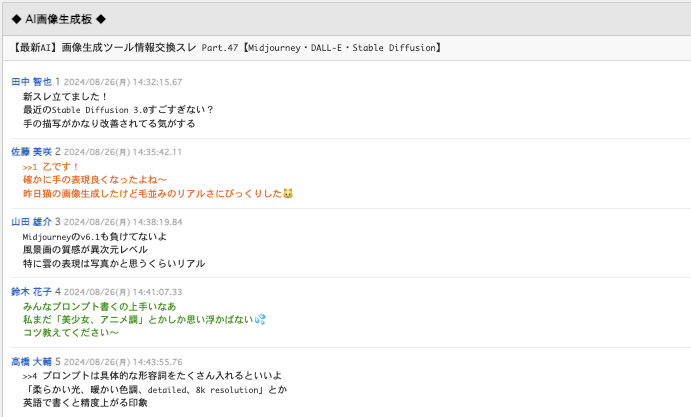
Task: Click on poster name 山田 雄介
Action: pos(31,222)
